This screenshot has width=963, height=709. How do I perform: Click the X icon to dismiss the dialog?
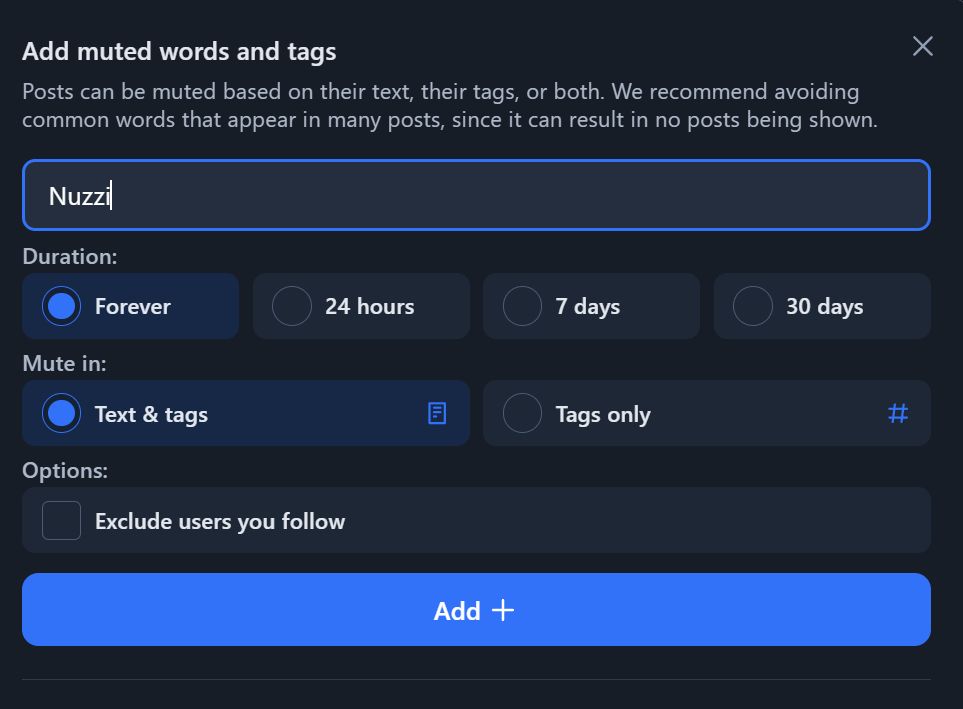click(x=921, y=46)
